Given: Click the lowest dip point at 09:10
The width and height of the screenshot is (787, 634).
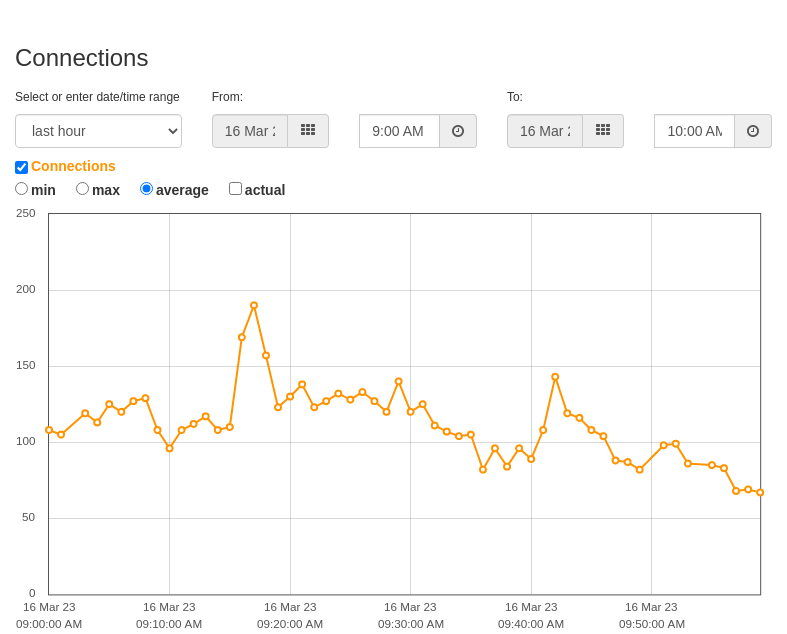Looking at the screenshot, I should 170,448.
